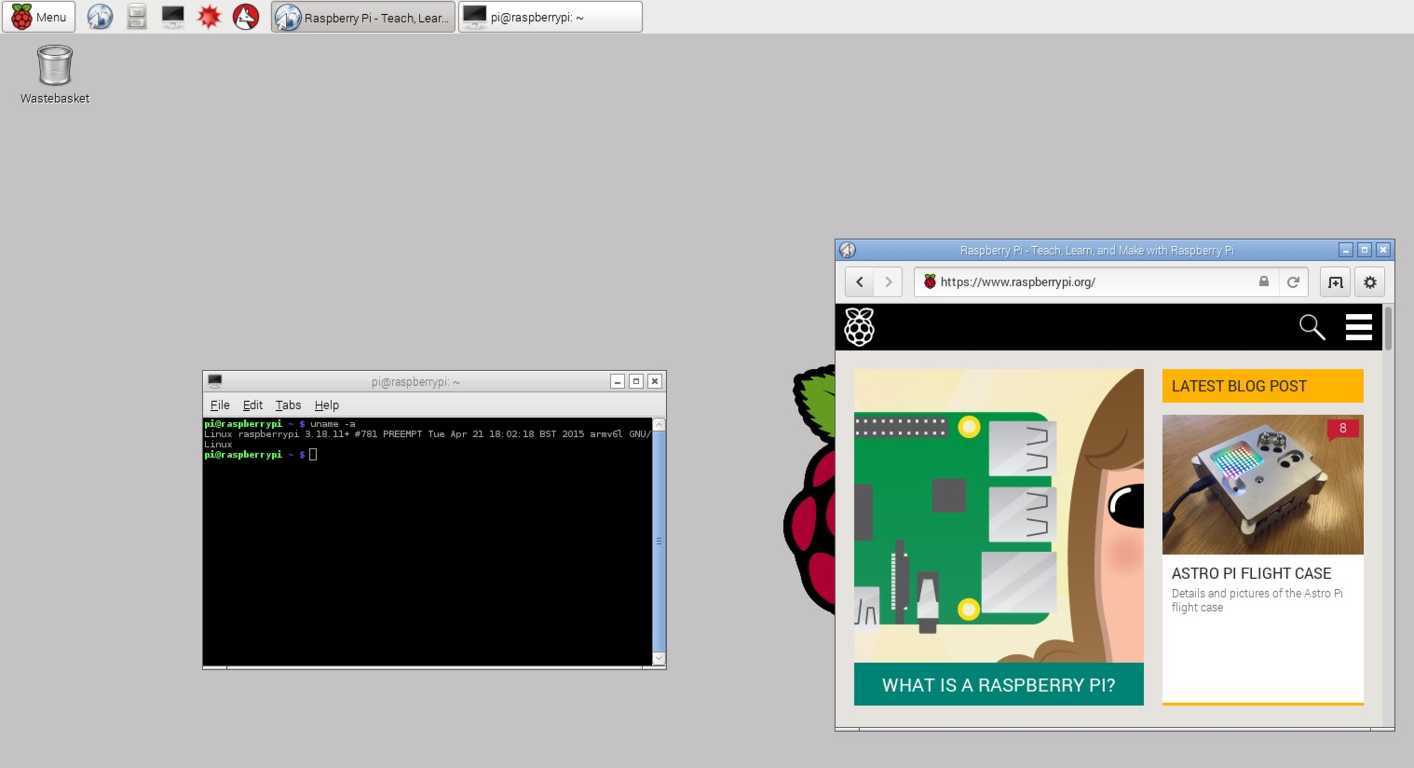
Task: Switch to the Raspberry Pi browser taskbar entry
Action: [x=363, y=17]
